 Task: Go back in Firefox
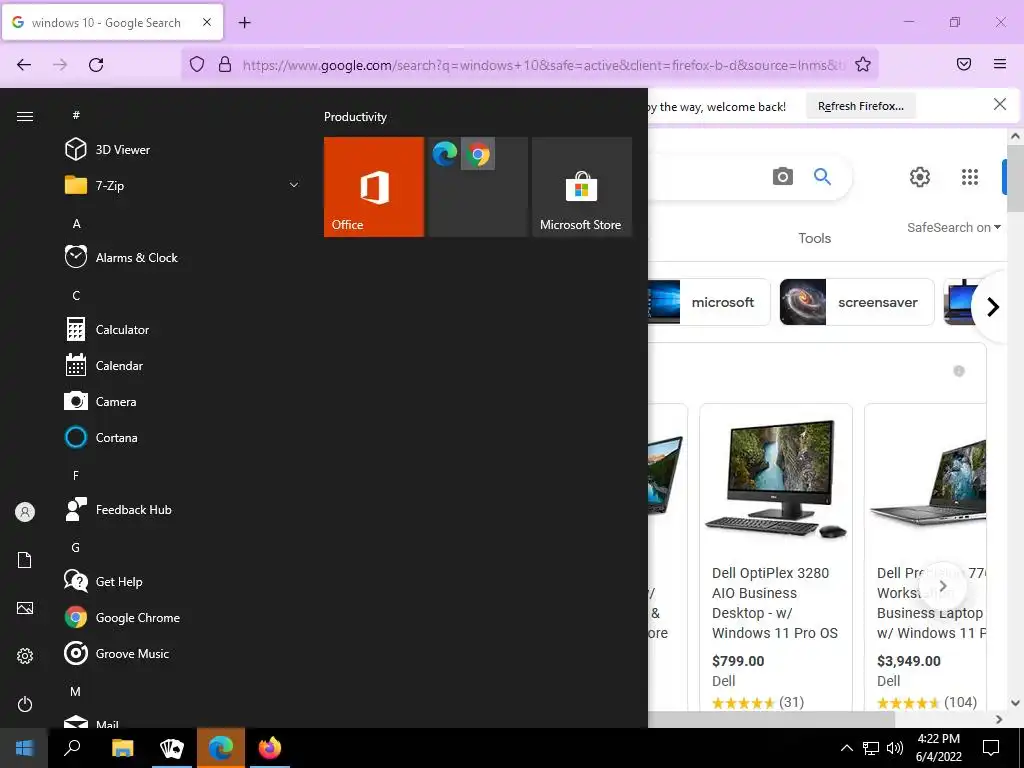click(x=24, y=65)
